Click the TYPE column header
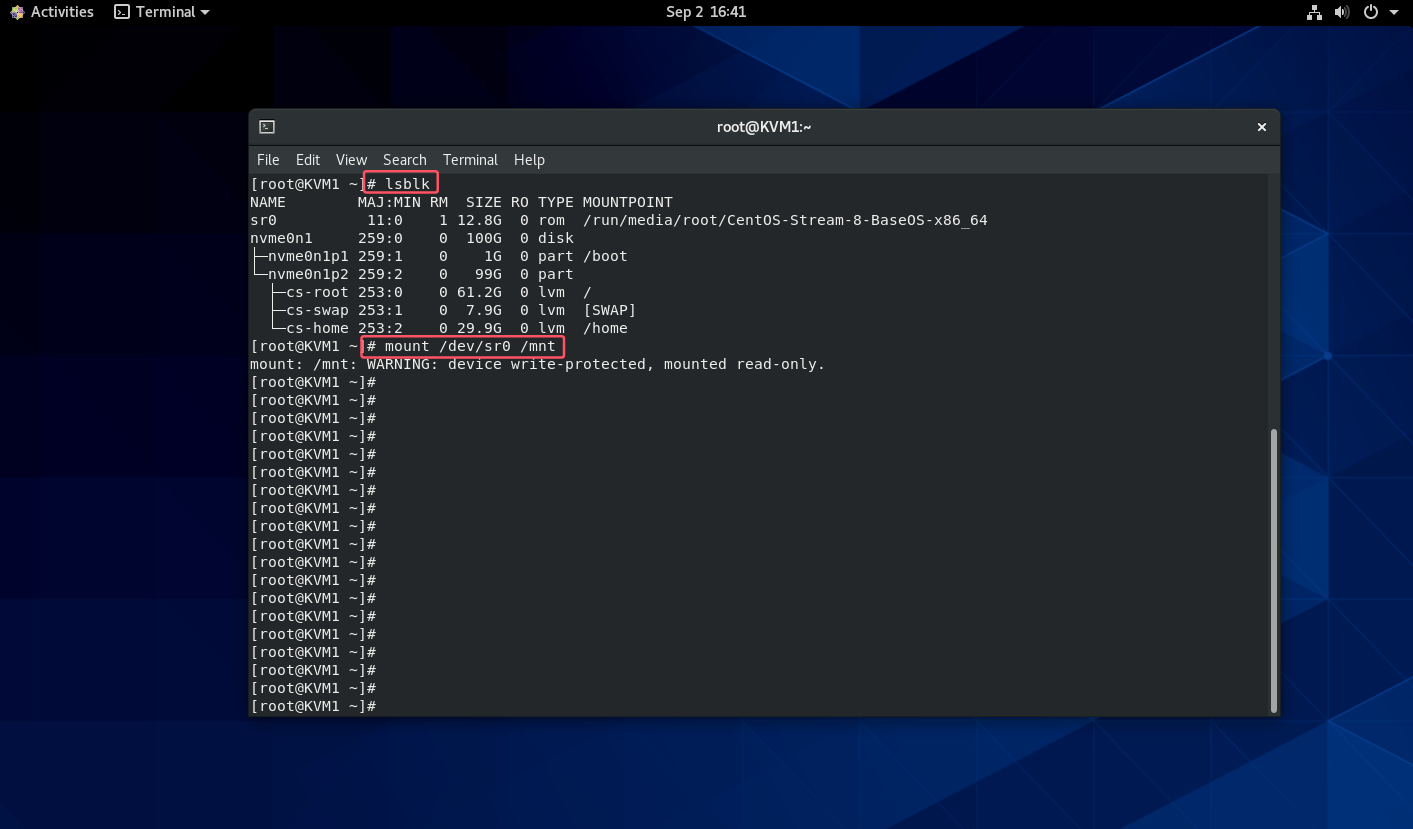Viewport: 1413px width, 829px height. (x=556, y=202)
